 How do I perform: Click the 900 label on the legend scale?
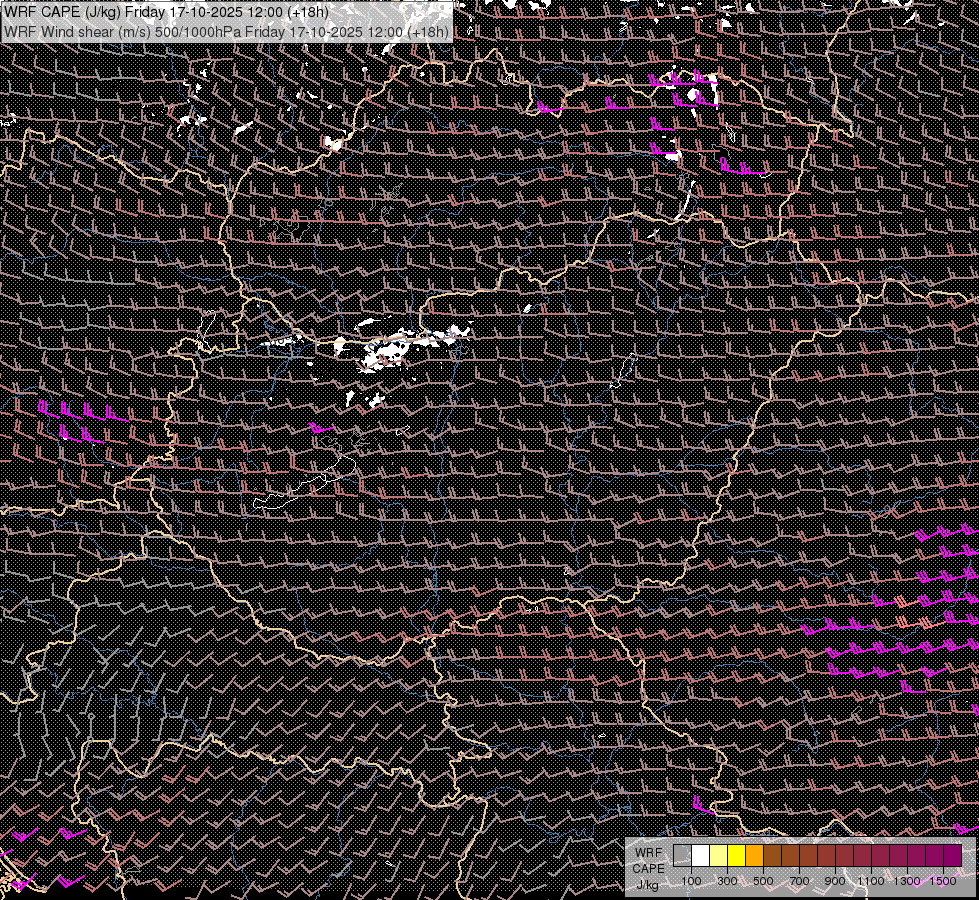[x=835, y=881]
